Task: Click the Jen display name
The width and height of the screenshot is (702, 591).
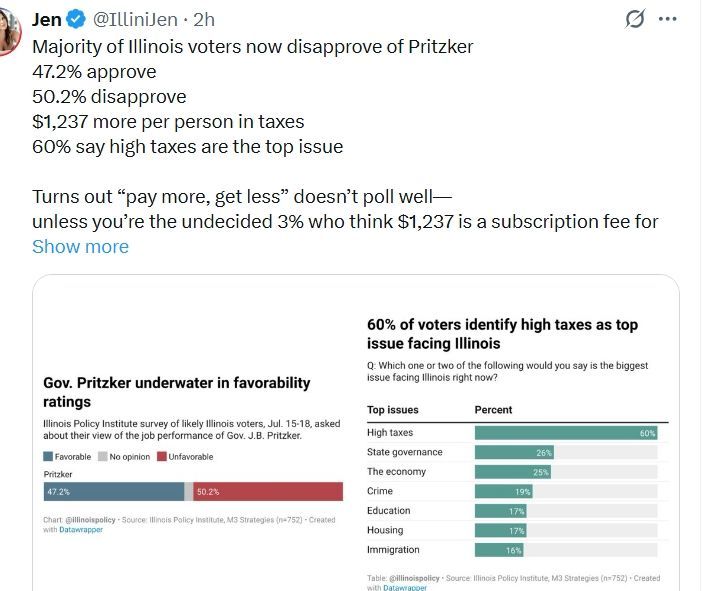Action: pos(47,19)
